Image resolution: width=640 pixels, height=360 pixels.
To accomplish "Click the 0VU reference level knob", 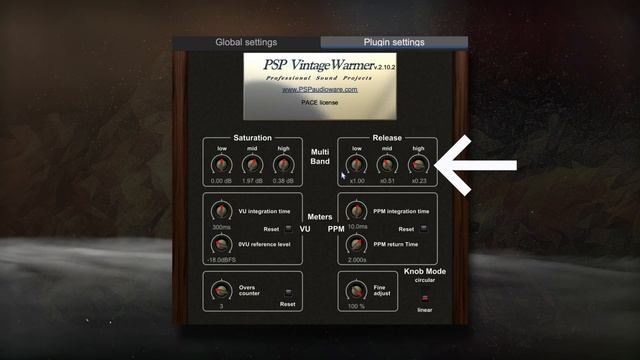I will point(222,244).
